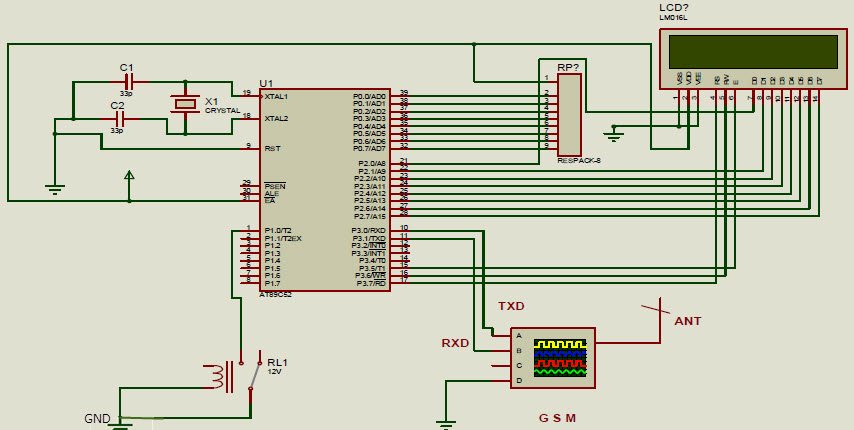The height and width of the screenshot is (430, 854).
Task: Select the X1 crystal component
Action: [185, 105]
